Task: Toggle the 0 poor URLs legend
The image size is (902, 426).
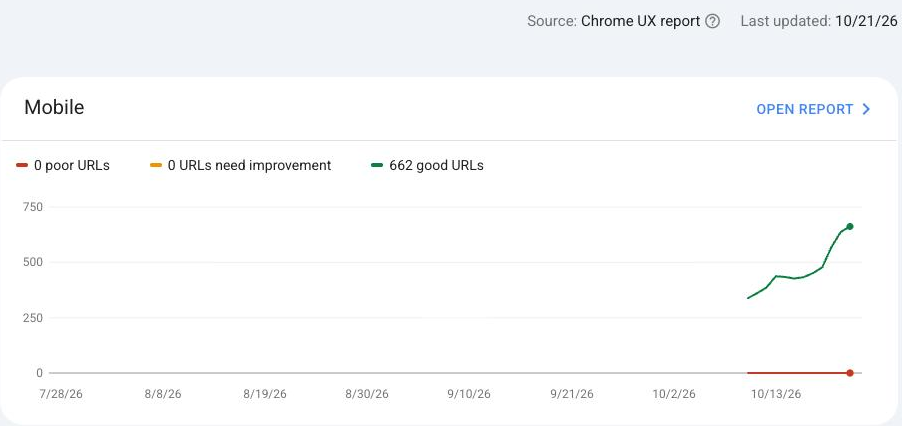Action: (x=63, y=166)
